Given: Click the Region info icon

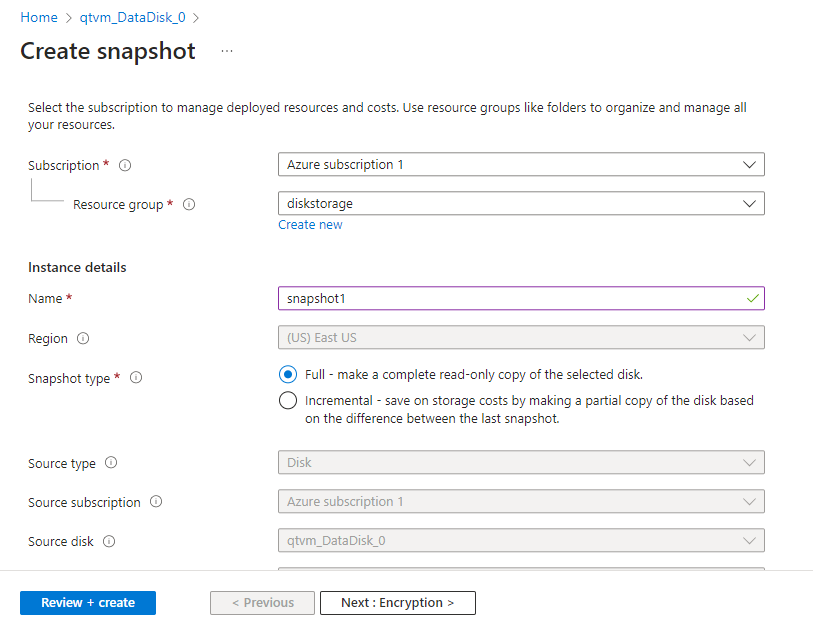Looking at the screenshot, I should [x=83, y=338].
